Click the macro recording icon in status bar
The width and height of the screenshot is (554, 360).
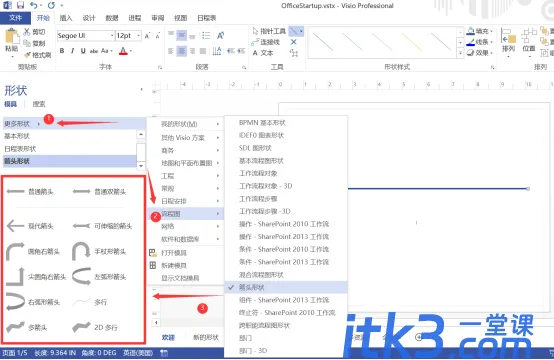164,353
